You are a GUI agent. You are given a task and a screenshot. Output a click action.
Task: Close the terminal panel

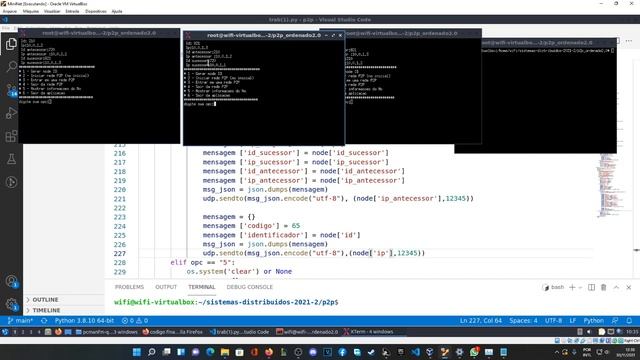point(629,287)
